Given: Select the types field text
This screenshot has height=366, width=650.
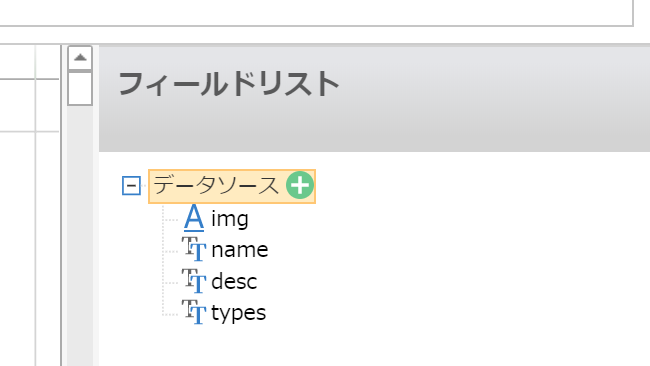Looking at the screenshot, I should (238, 313).
